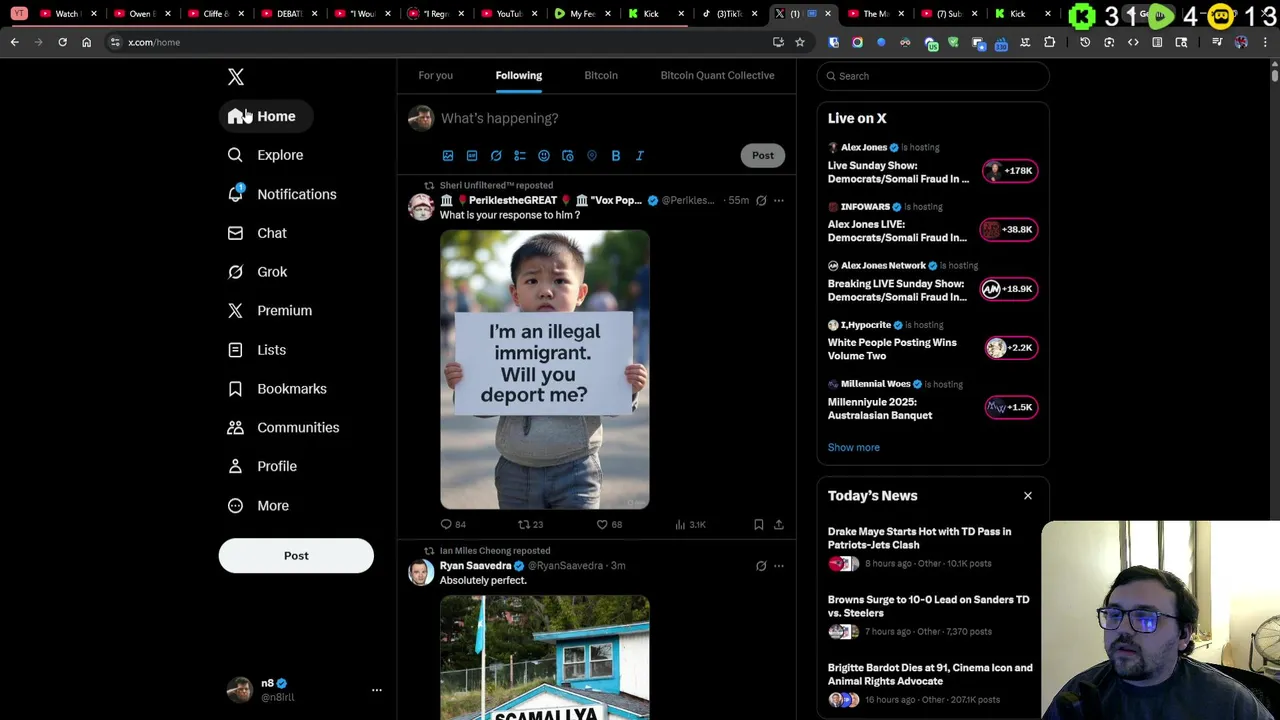Select the Following timeline tab
The image size is (1280, 720).
[x=518, y=75]
